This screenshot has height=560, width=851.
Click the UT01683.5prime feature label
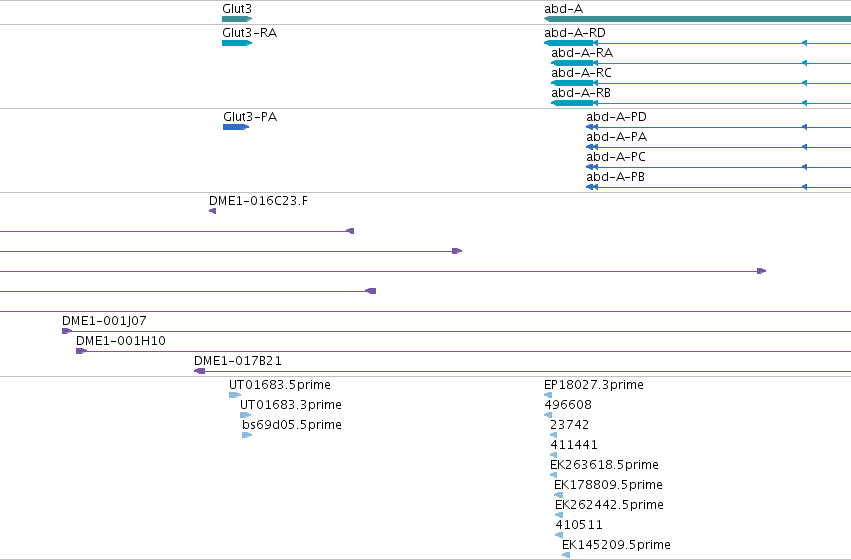click(280, 385)
